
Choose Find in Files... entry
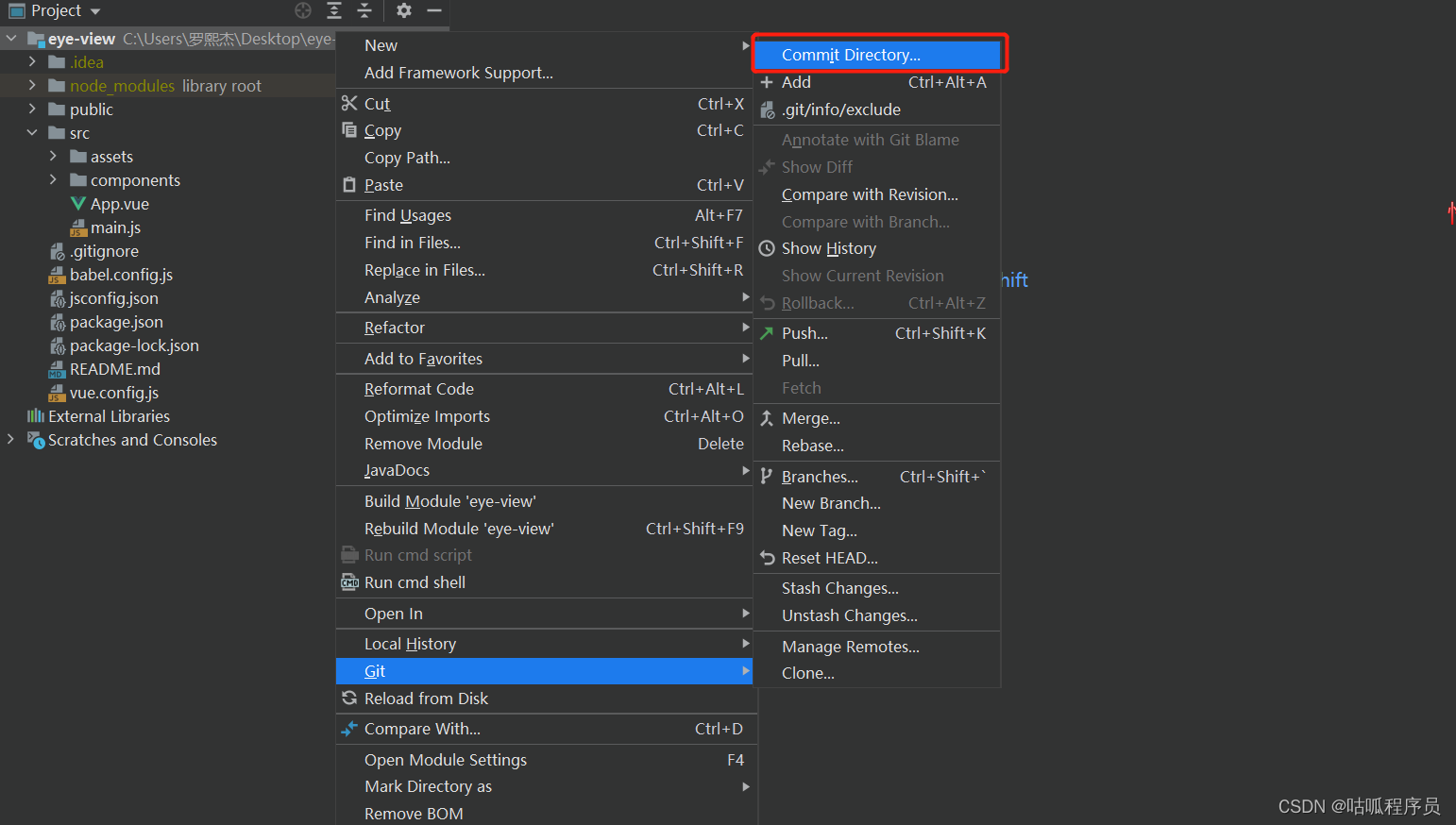tap(544, 243)
